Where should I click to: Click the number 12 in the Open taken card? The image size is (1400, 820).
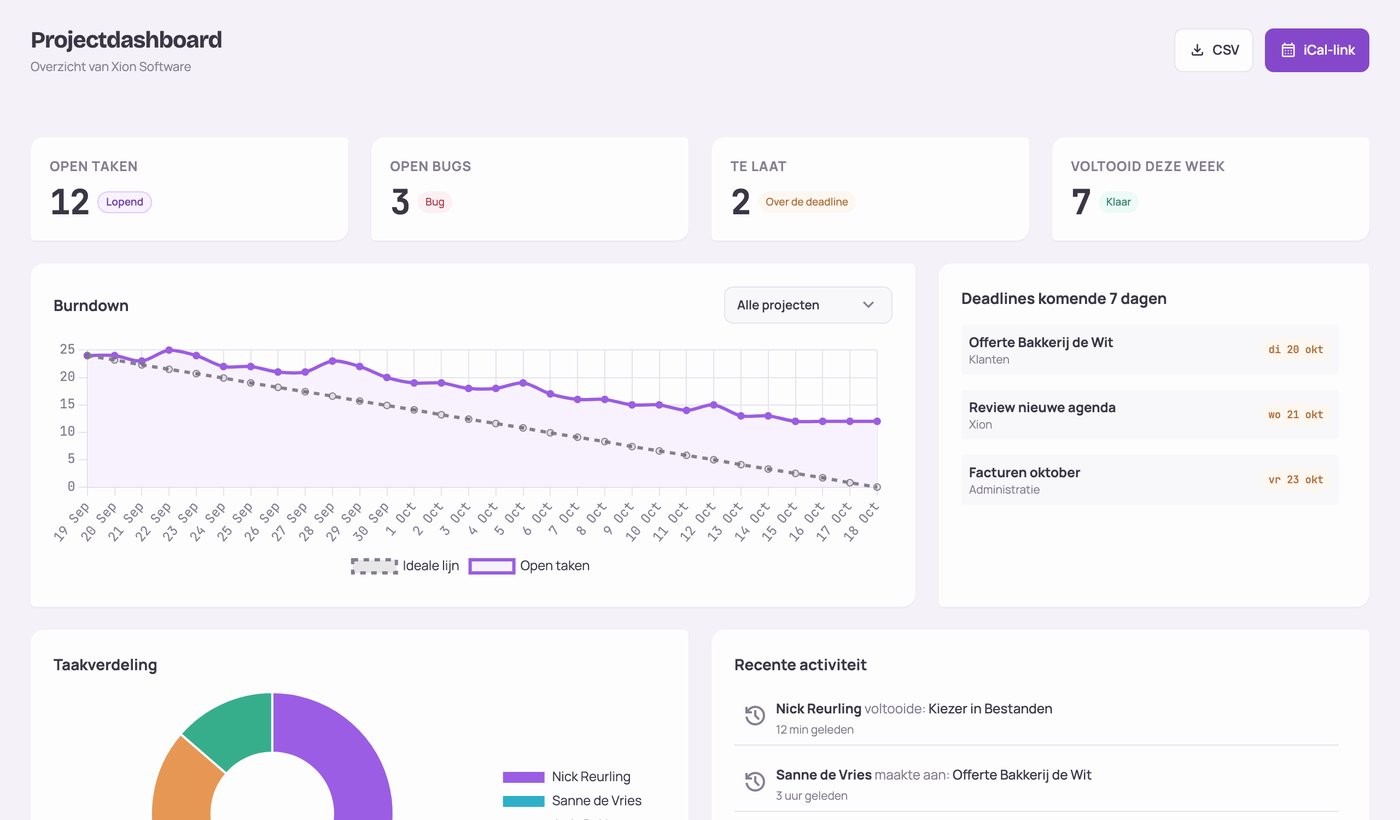[x=70, y=202]
